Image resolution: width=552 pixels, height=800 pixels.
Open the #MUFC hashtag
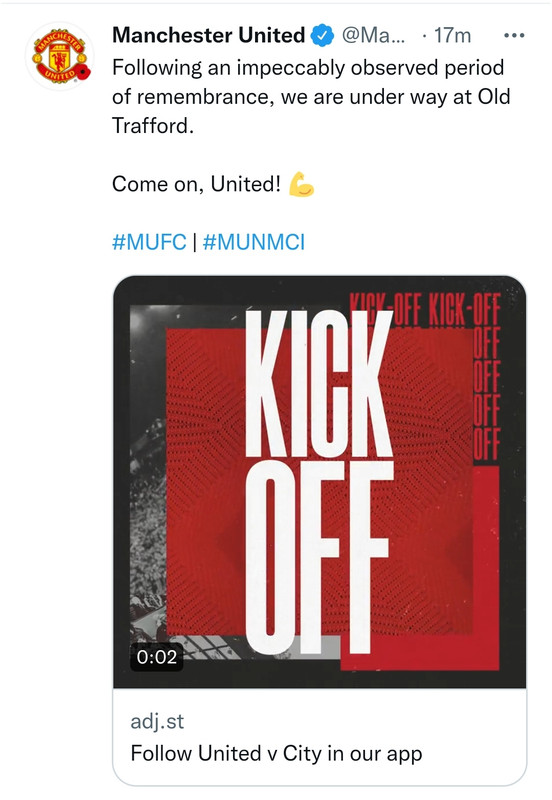coord(149,241)
